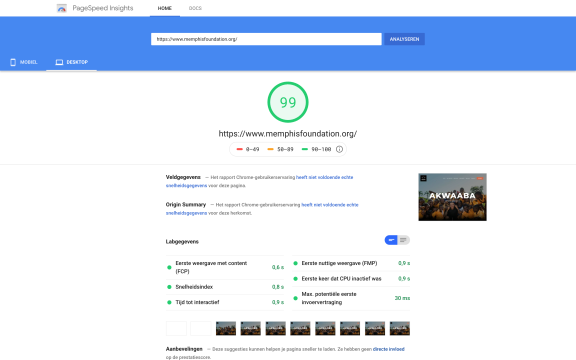Click the 90-100 green legend entry

316,149
